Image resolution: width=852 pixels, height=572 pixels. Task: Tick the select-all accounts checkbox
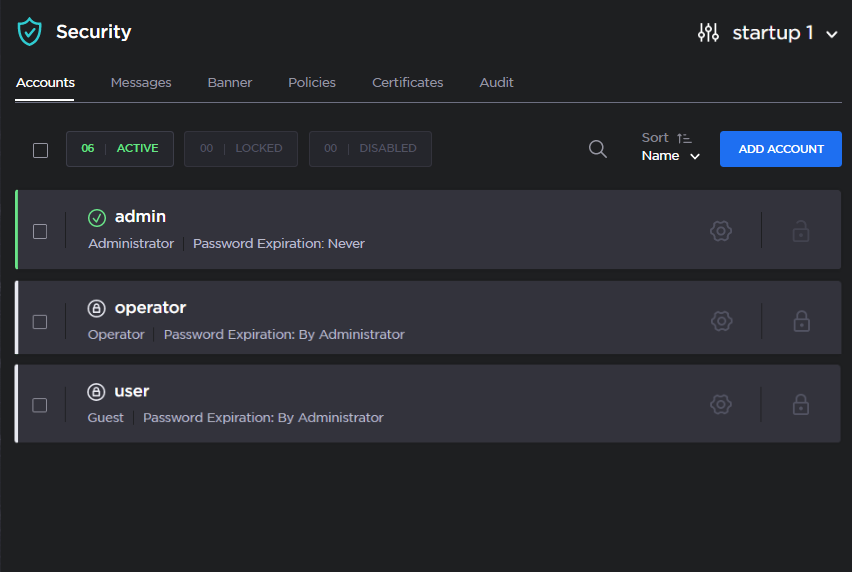pyautogui.click(x=40, y=150)
